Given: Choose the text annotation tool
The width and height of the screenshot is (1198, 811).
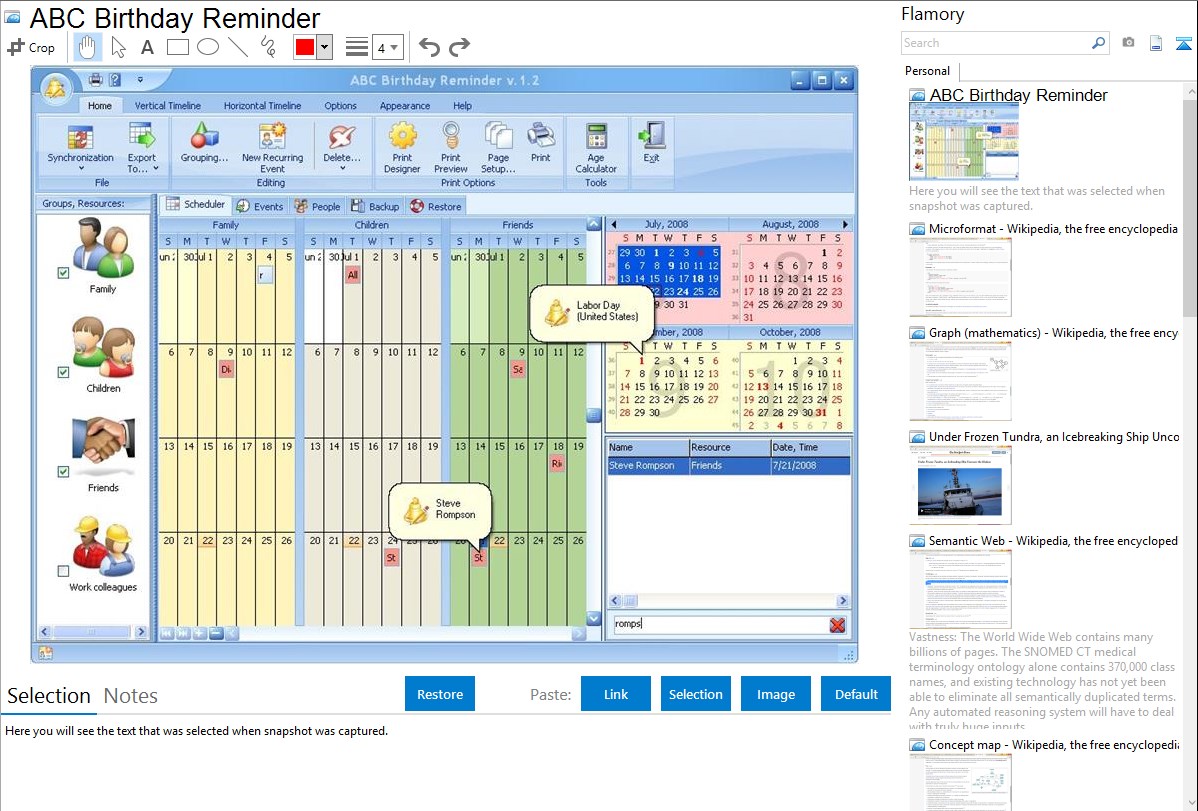Looking at the screenshot, I should (147, 47).
